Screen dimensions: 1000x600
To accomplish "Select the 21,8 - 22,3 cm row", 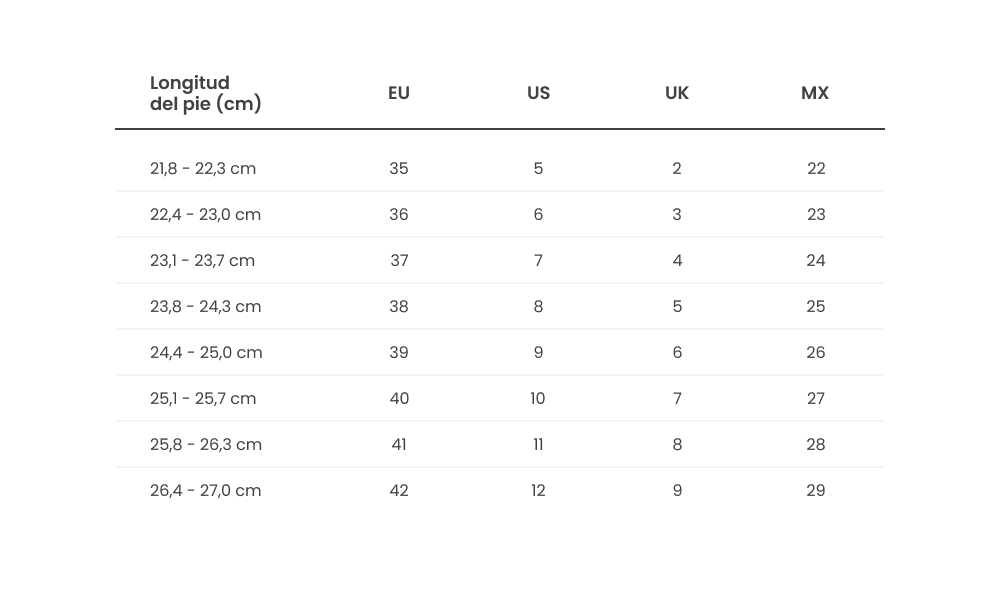I will click(203, 168).
